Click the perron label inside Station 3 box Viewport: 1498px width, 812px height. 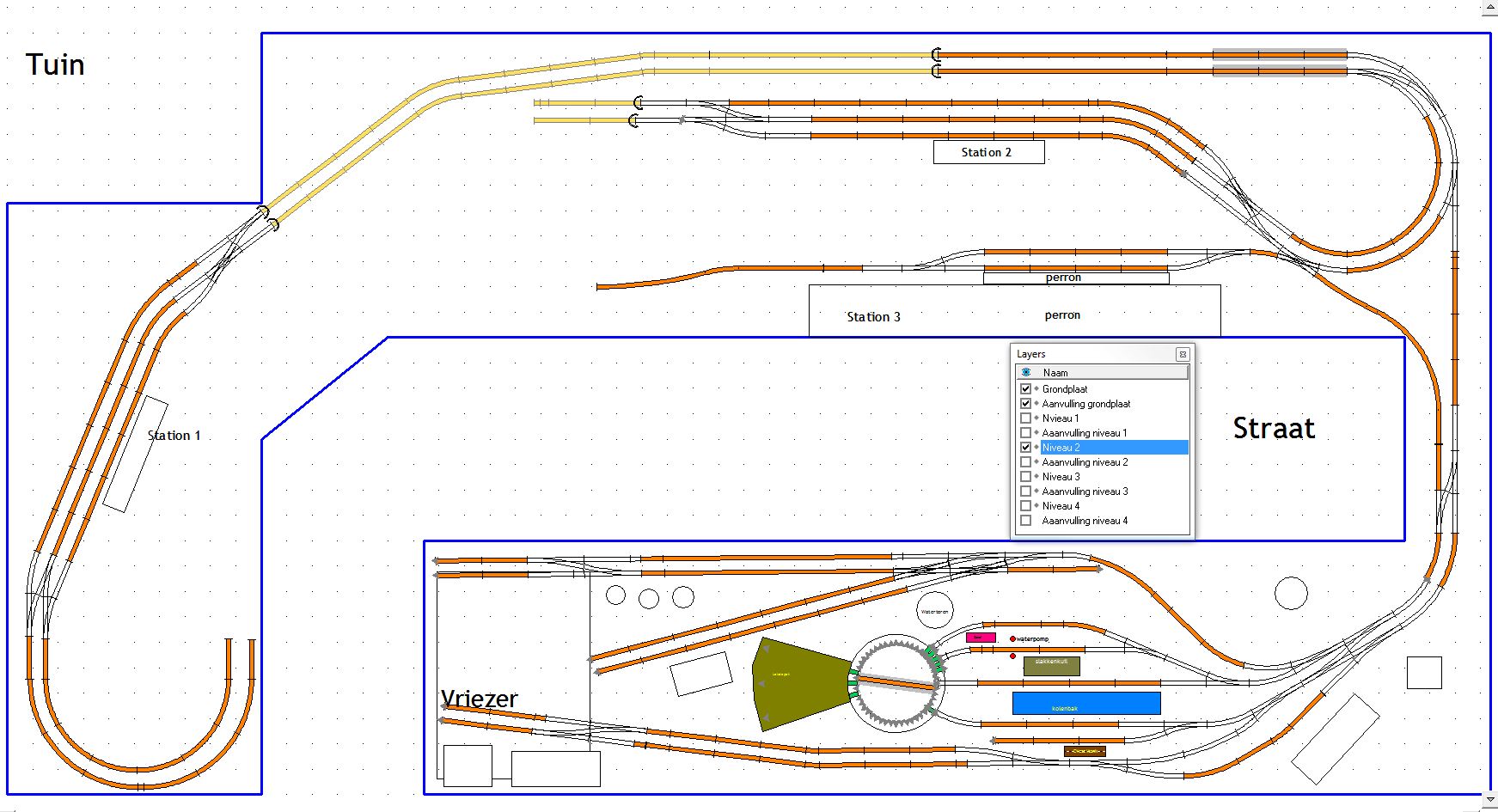click(x=1062, y=315)
